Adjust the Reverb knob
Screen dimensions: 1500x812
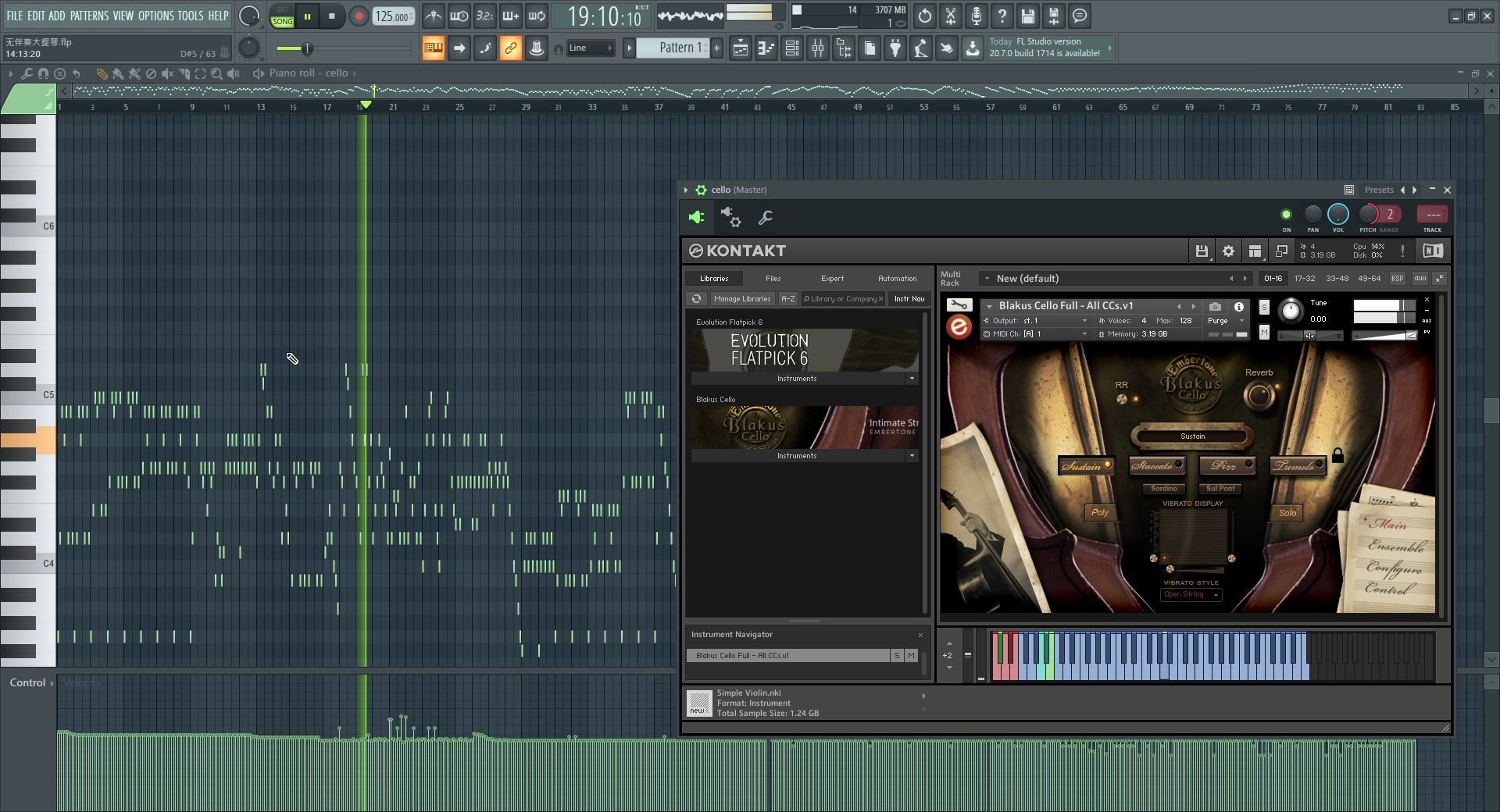(1259, 396)
